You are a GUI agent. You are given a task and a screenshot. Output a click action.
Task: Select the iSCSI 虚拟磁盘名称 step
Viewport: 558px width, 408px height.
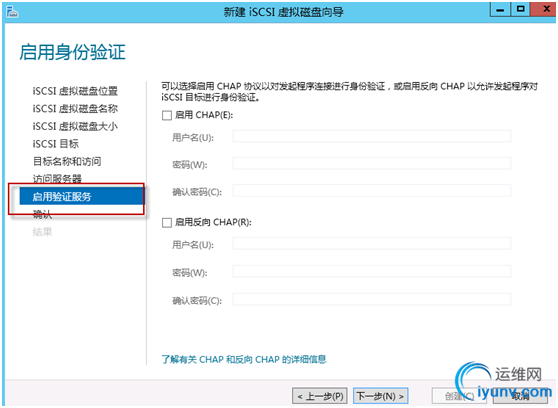click(x=75, y=109)
